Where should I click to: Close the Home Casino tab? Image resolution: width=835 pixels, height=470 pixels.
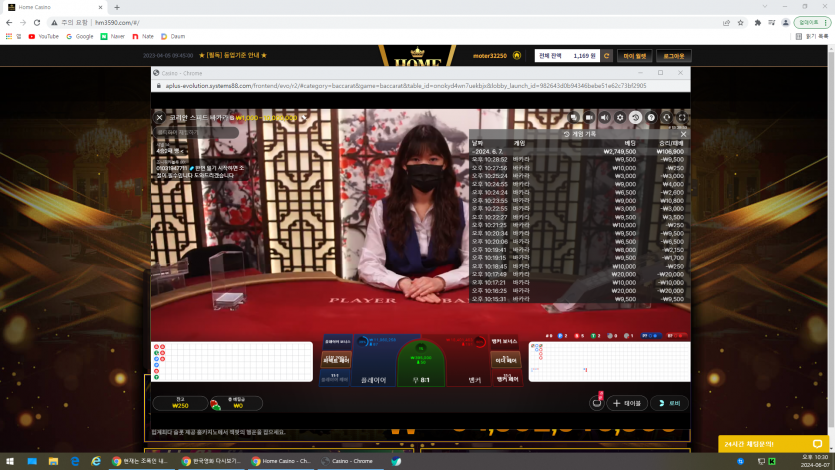pyautogui.click(x=100, y=7)
